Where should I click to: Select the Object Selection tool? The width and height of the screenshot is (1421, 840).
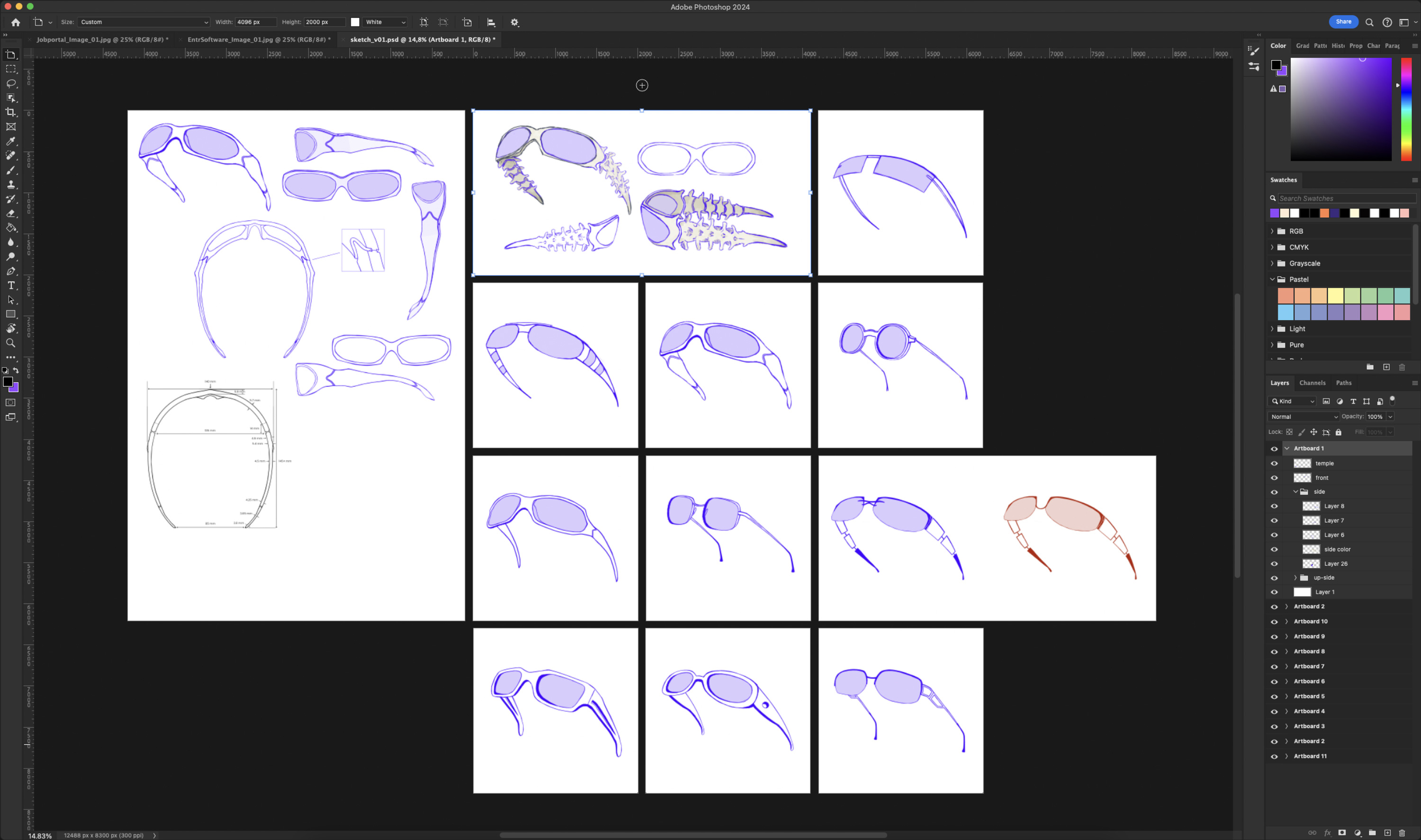[11, 98]
